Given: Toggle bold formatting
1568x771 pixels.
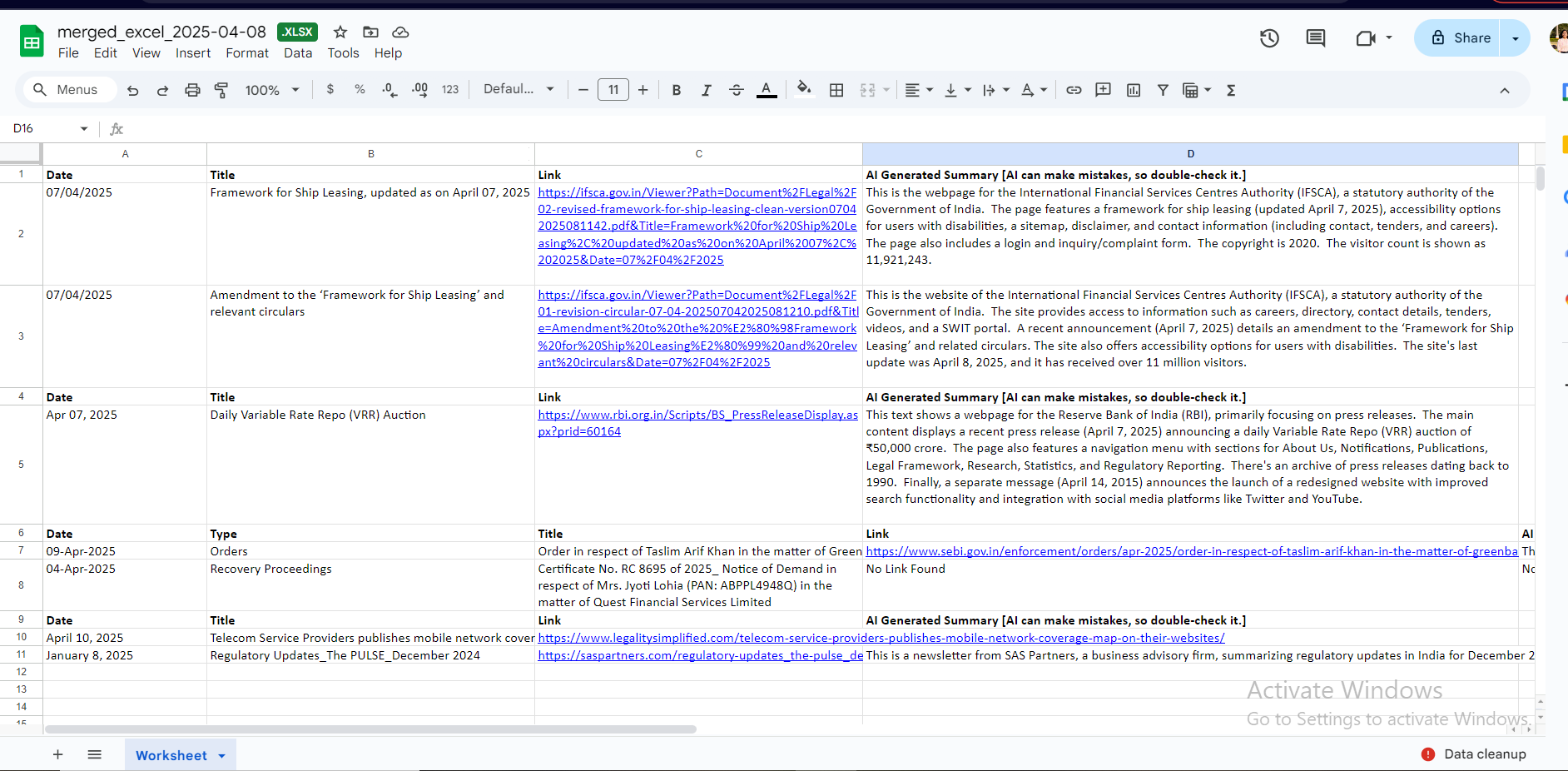Looking at the screenshot, I should point(677,90).
